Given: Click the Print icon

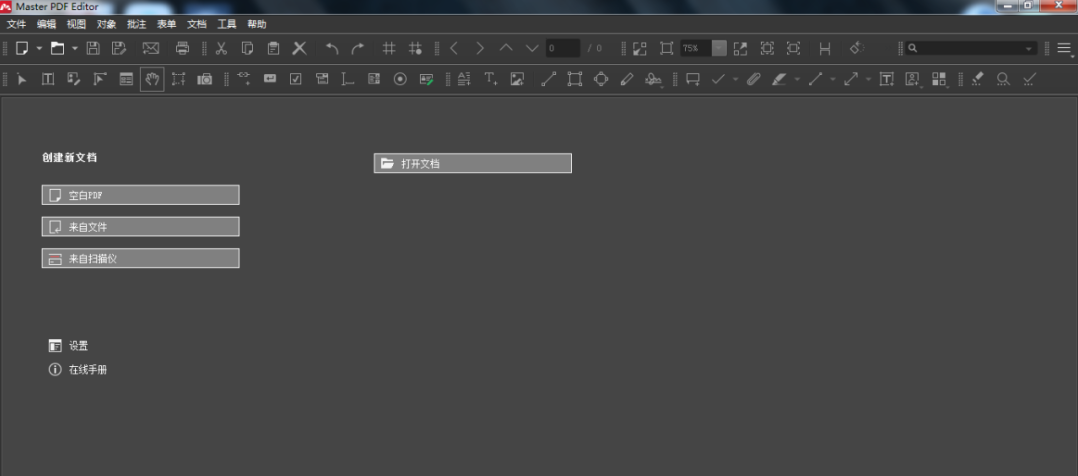Looking at the screenshot, I should coord(182,48).
